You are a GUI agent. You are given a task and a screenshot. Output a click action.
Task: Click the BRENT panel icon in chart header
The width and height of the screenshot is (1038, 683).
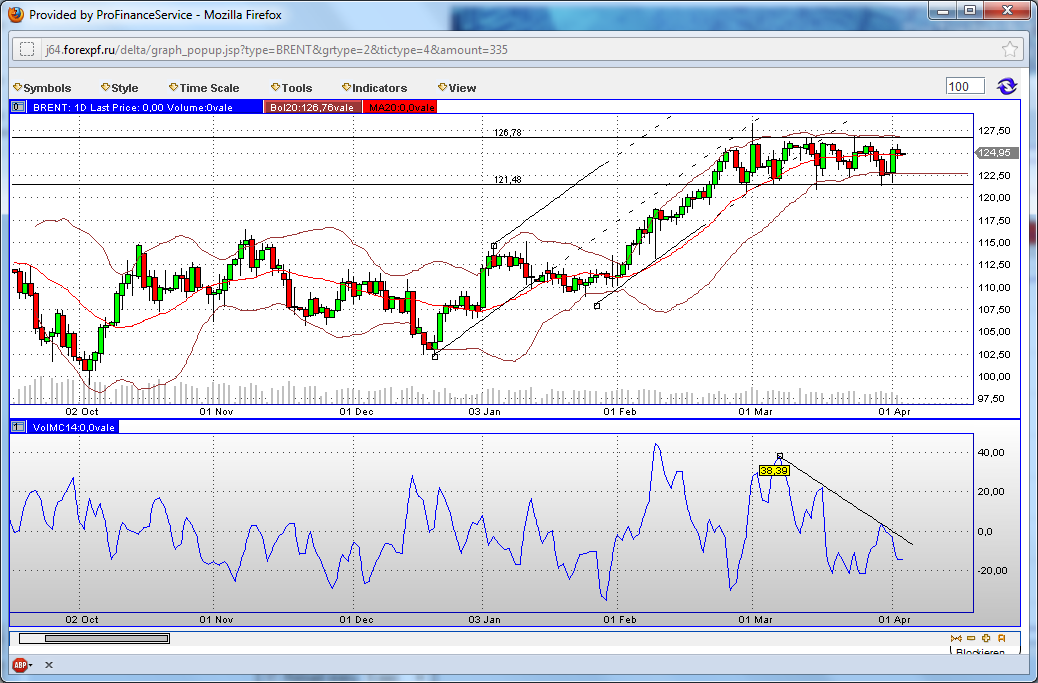[18, 107]
